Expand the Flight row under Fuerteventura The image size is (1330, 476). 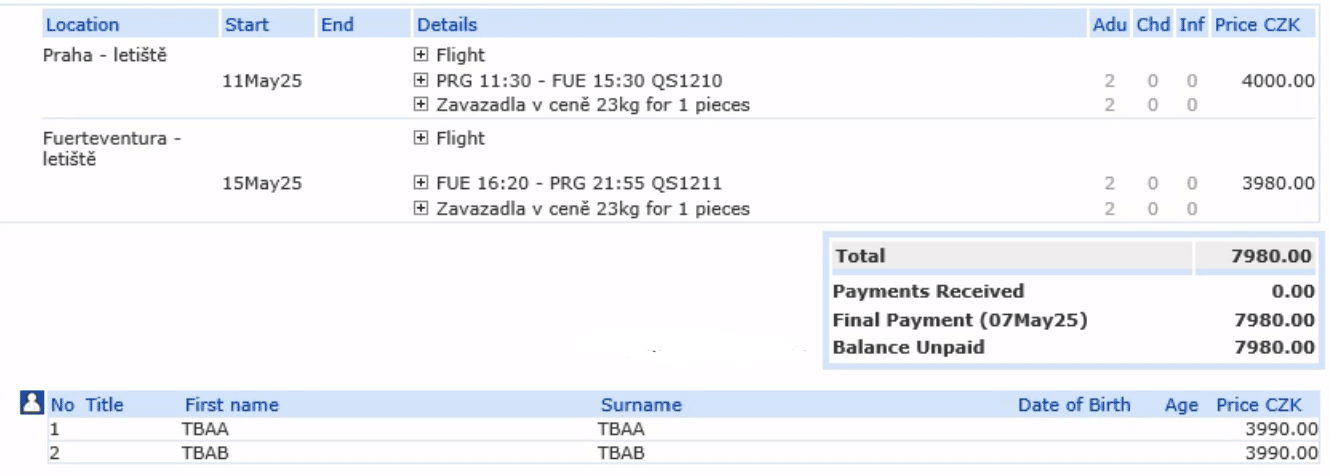(x=421, y=138)
